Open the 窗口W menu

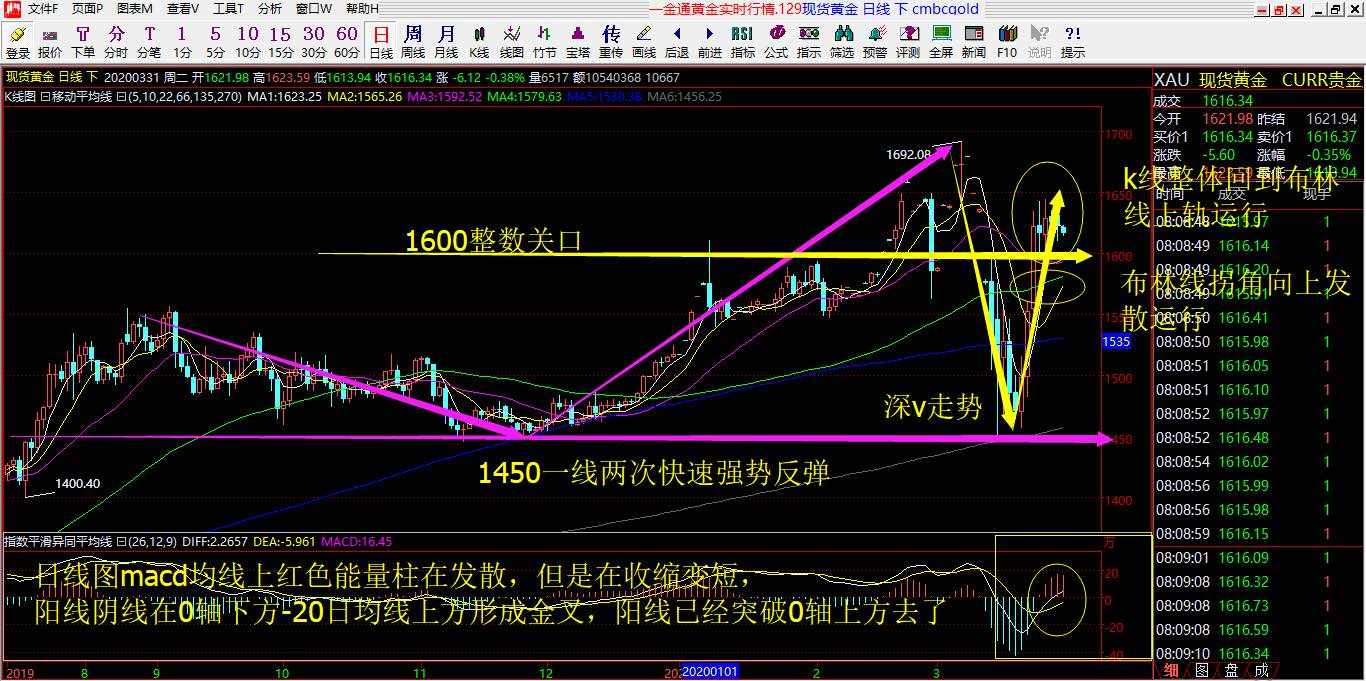pyautogui.click(x=314, y=9)
